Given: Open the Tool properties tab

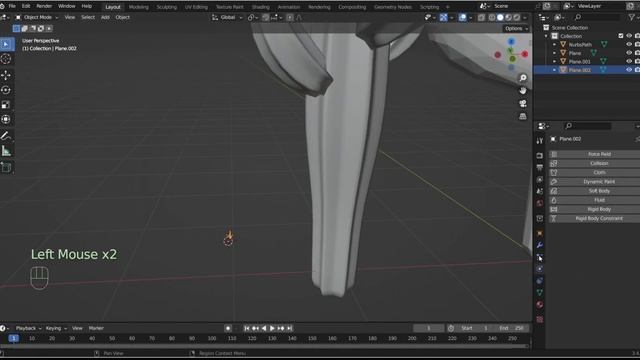Looking at the screenshot, I should [540, 141].
